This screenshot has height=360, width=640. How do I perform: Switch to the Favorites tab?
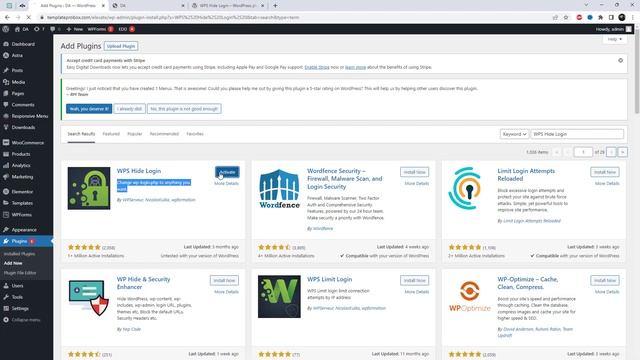(x=195, y=134)
